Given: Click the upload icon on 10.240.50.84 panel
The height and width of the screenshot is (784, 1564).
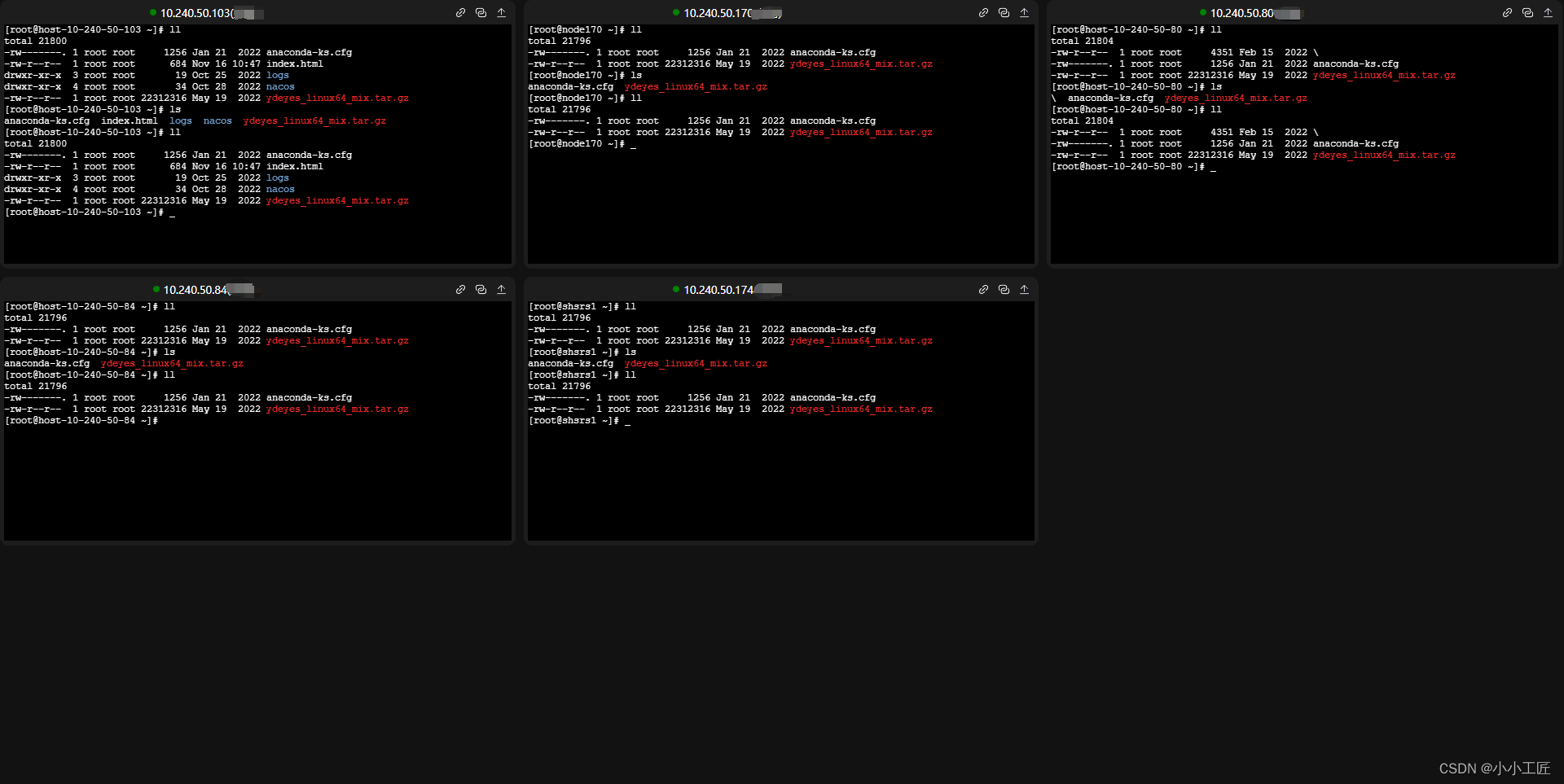Looking at the screenshot, I should [x=501, y=290].
